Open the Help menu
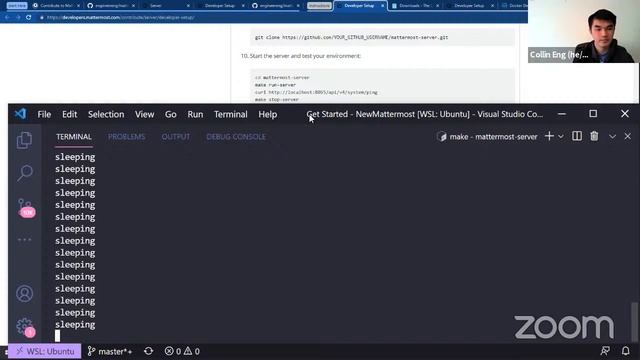640x360 pixels. point(268,114)
